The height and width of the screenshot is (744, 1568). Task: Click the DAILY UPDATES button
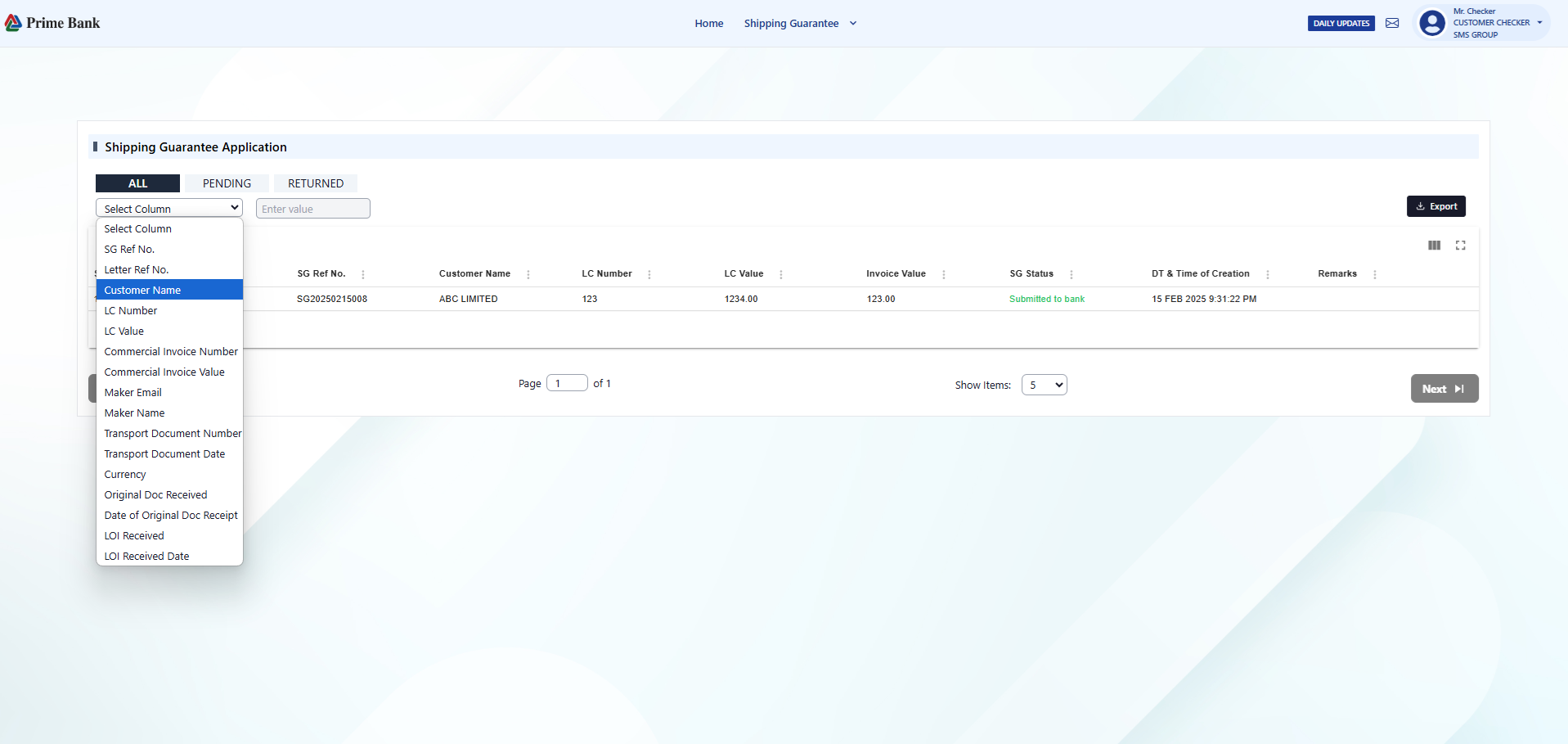tap(1341, 23)
